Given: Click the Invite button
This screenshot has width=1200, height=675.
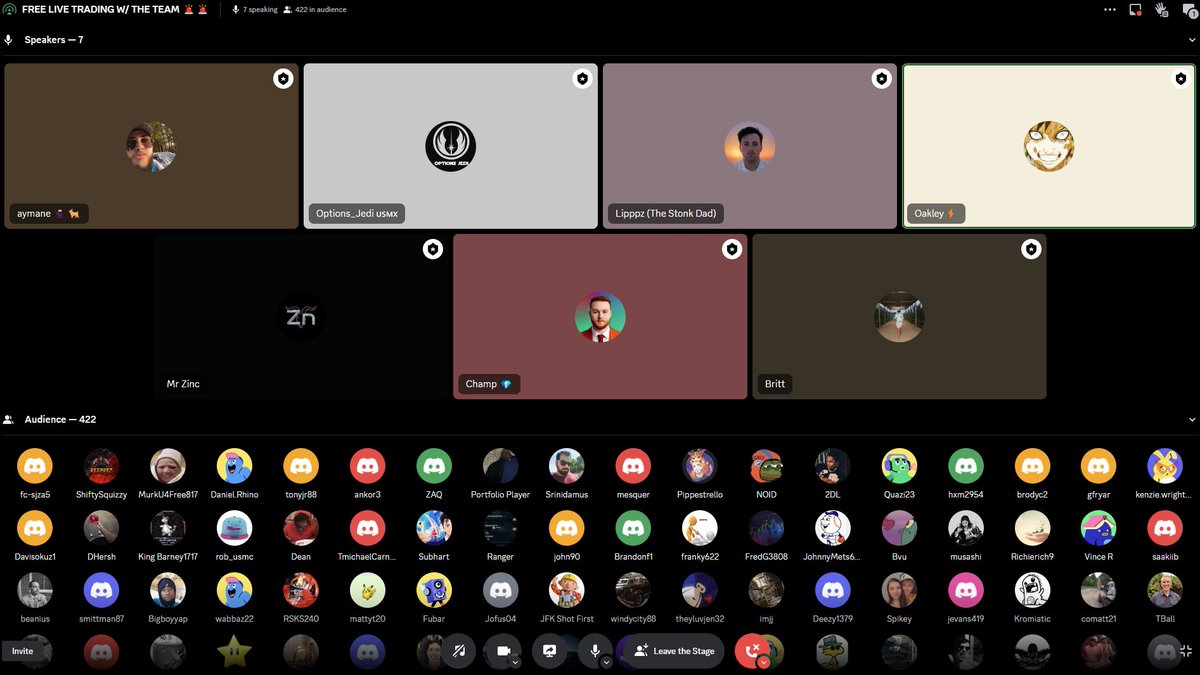Looking at the screenshot, I should click(x=22, y=651).
